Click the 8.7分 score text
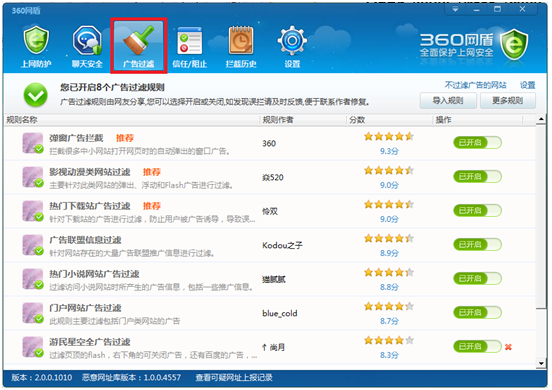The width and height of the screenshot is (552, 390). 389,321
